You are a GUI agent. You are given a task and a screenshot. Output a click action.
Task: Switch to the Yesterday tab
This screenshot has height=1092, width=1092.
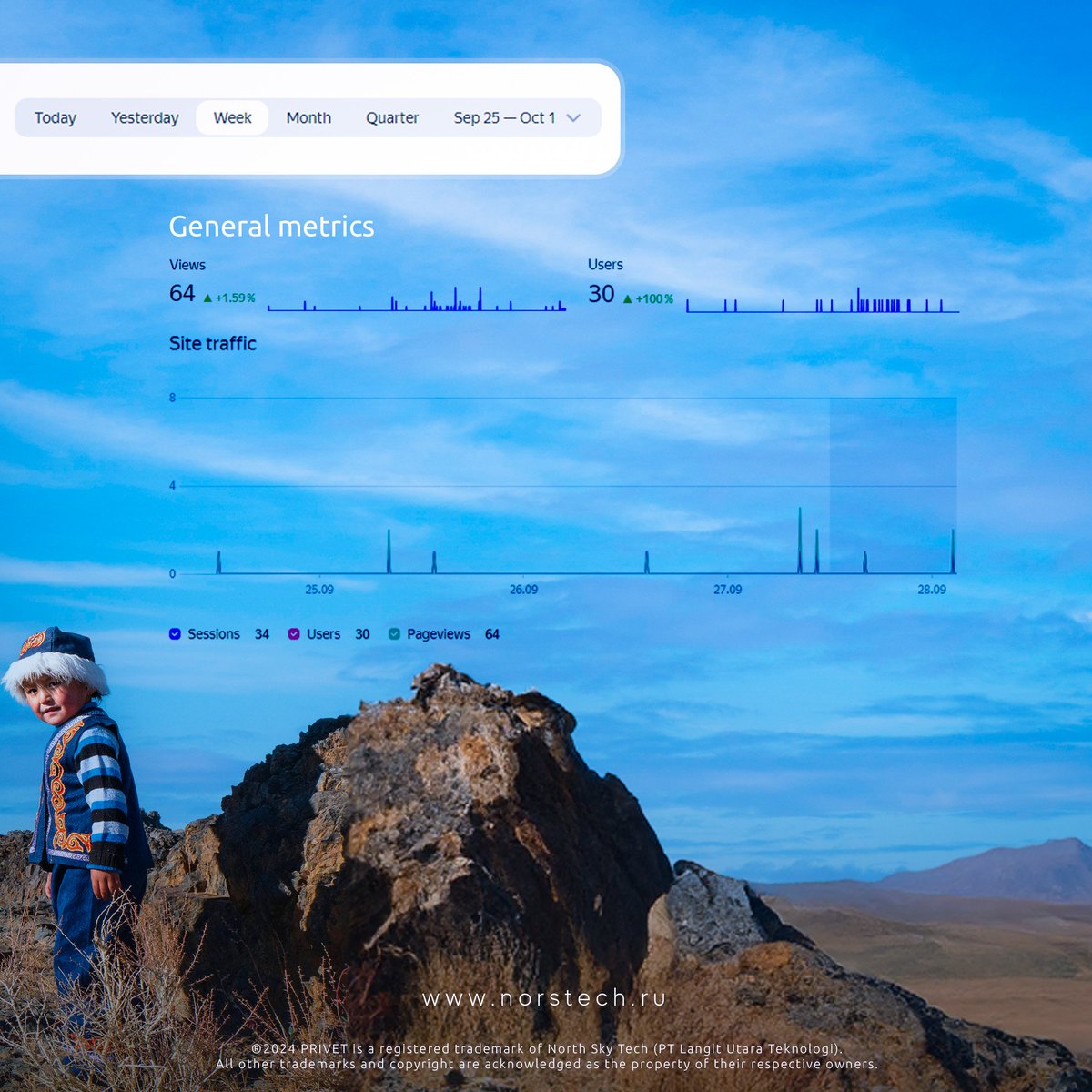click(x=145, y=118)
